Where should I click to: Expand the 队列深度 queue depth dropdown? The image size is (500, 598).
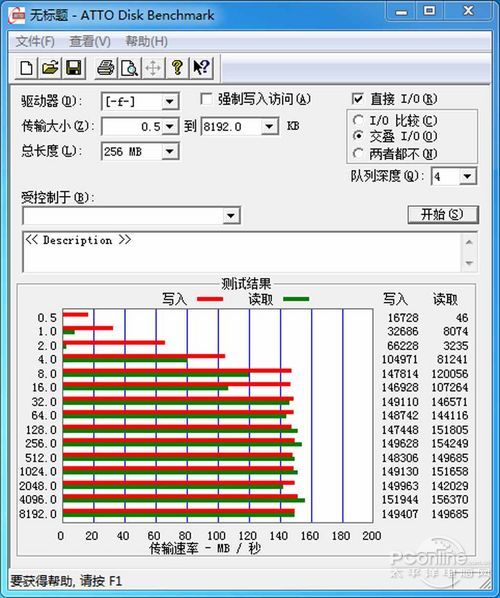click(x=467, y=177)
